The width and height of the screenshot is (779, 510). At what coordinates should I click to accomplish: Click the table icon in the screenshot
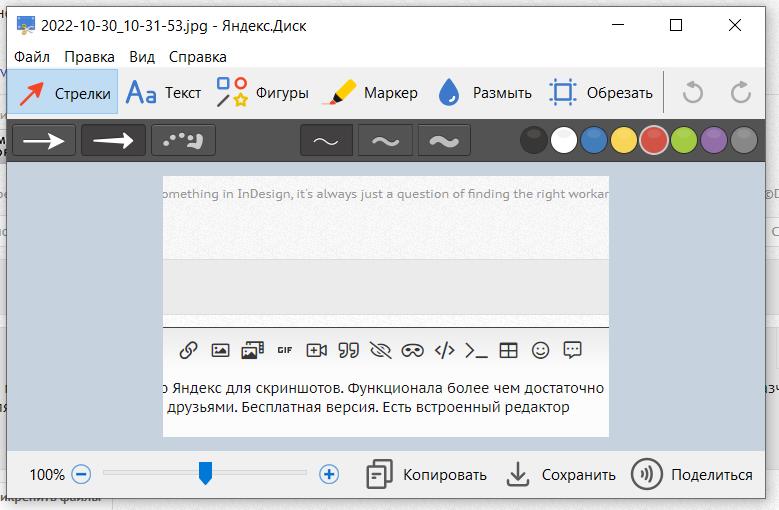point(508,351)
